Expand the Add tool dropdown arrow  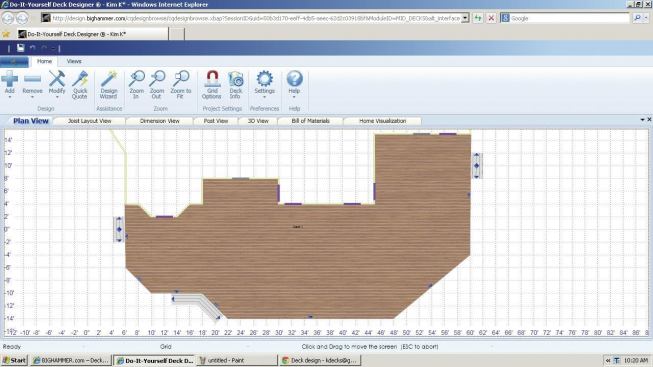pos(10,97)
